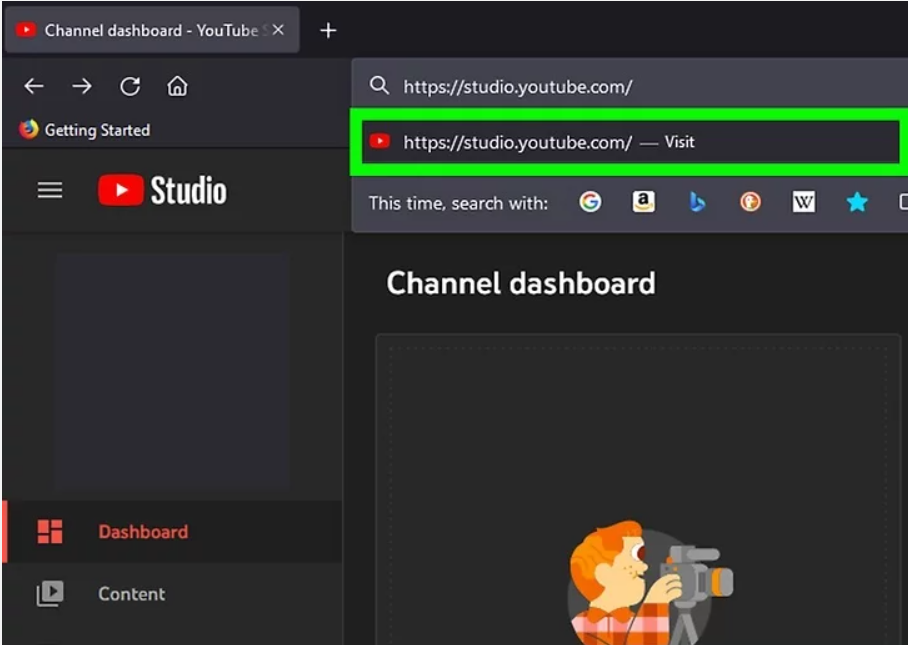
Task: Click the cameraman illustration upload card
Action: click(x=638, y=489)
